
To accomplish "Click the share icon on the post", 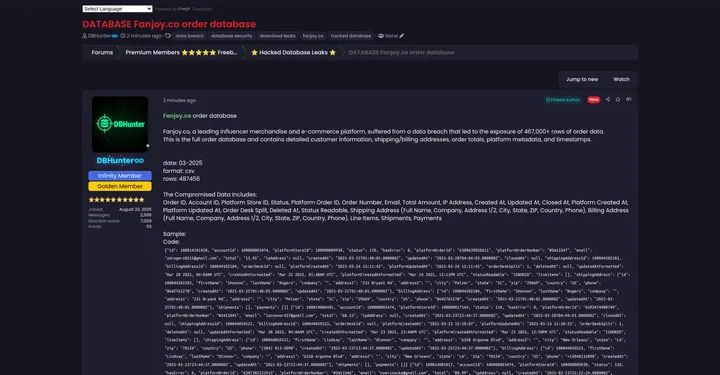I will [608, 99].
